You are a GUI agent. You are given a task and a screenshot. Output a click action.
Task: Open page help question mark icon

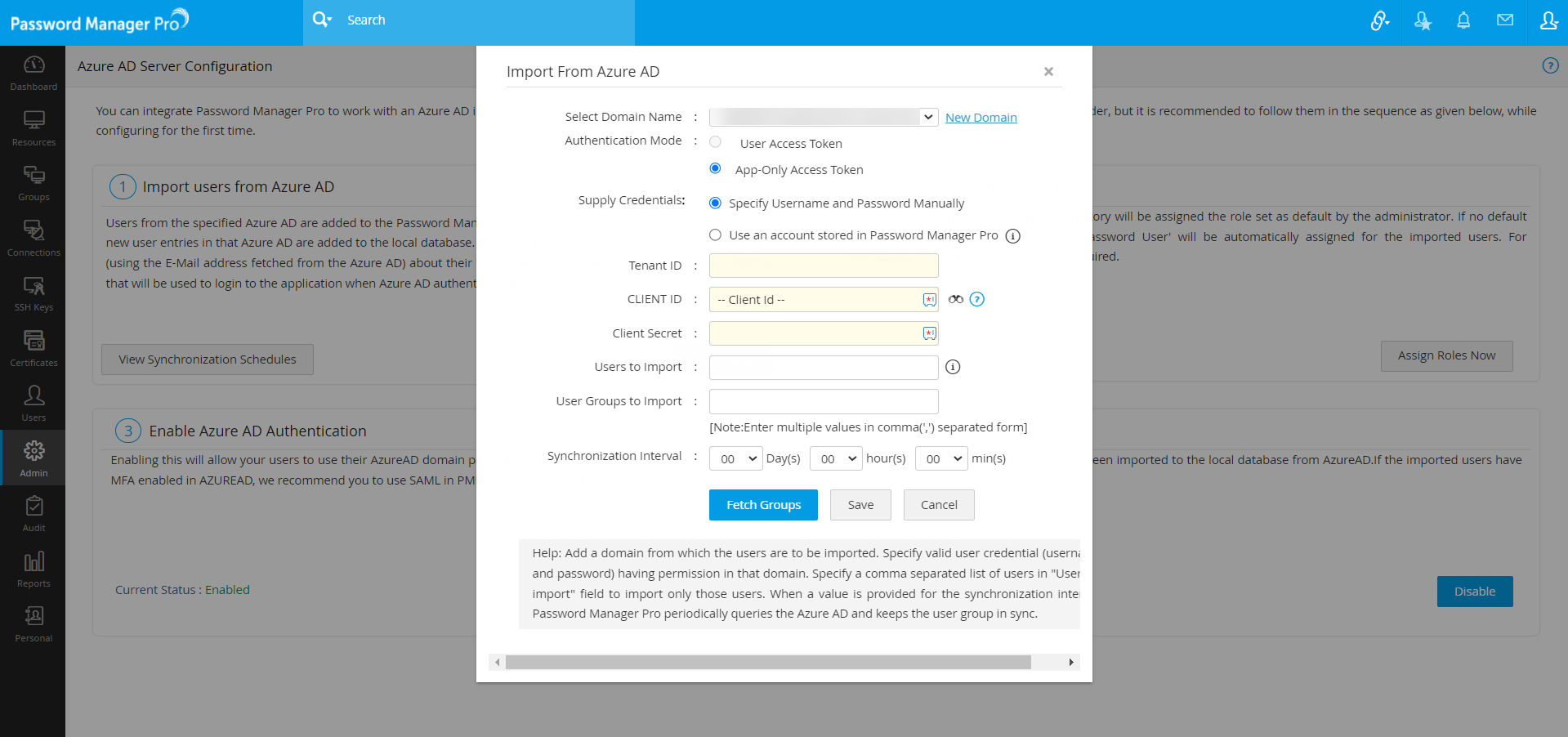(1550, 65)
